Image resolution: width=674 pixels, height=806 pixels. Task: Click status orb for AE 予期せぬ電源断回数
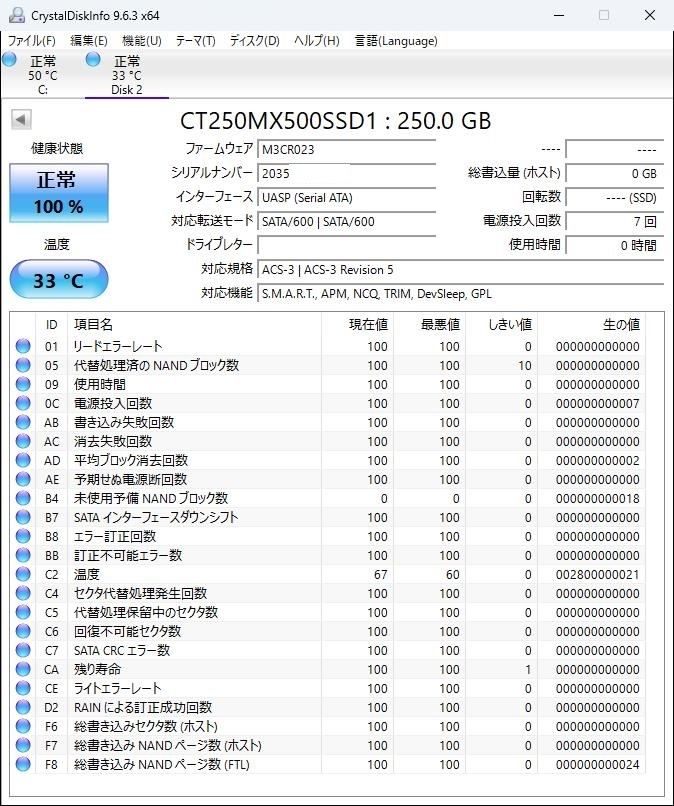pyautogui.click(x=23, y=479)
